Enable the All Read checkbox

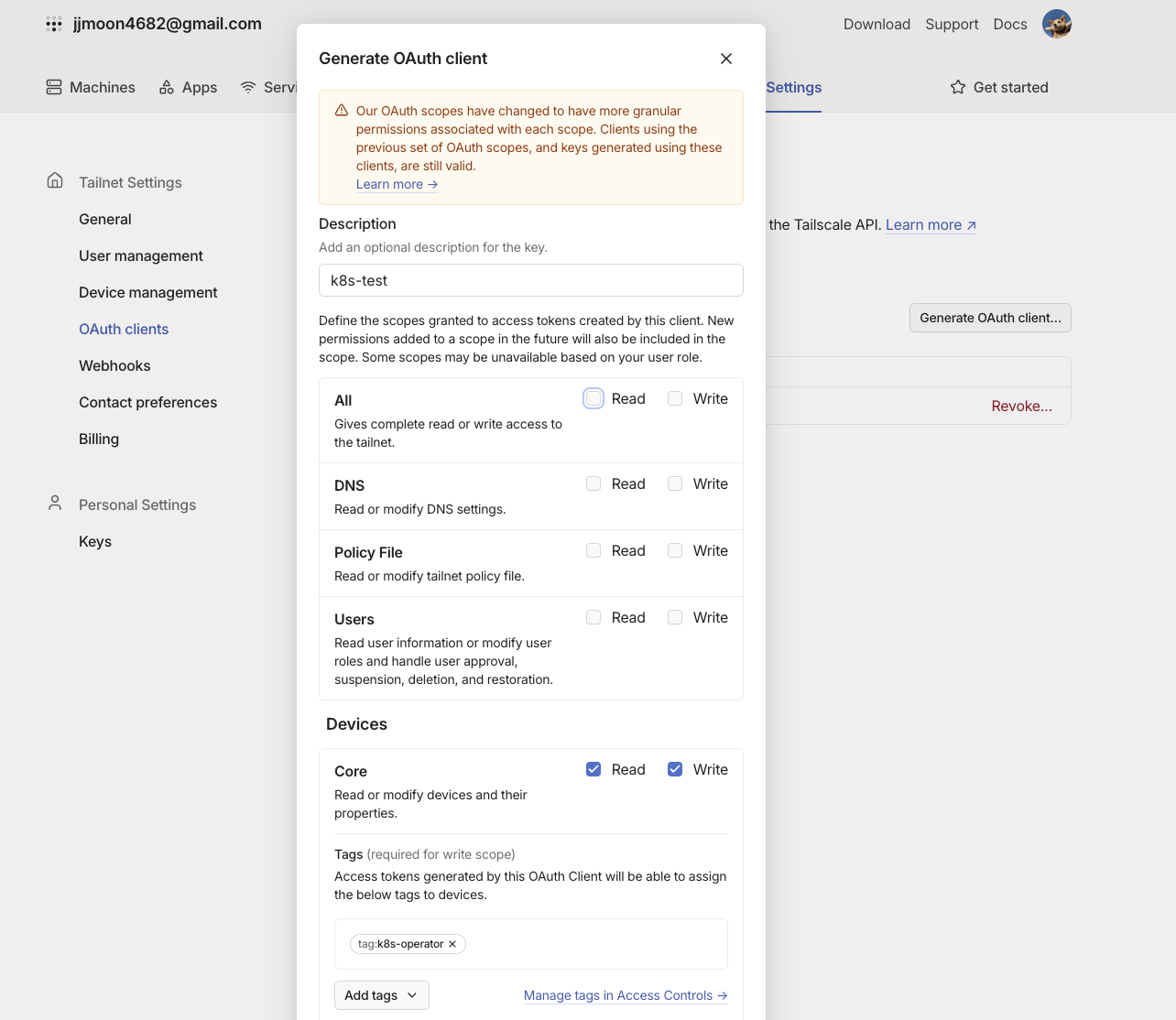click(593, 398)
